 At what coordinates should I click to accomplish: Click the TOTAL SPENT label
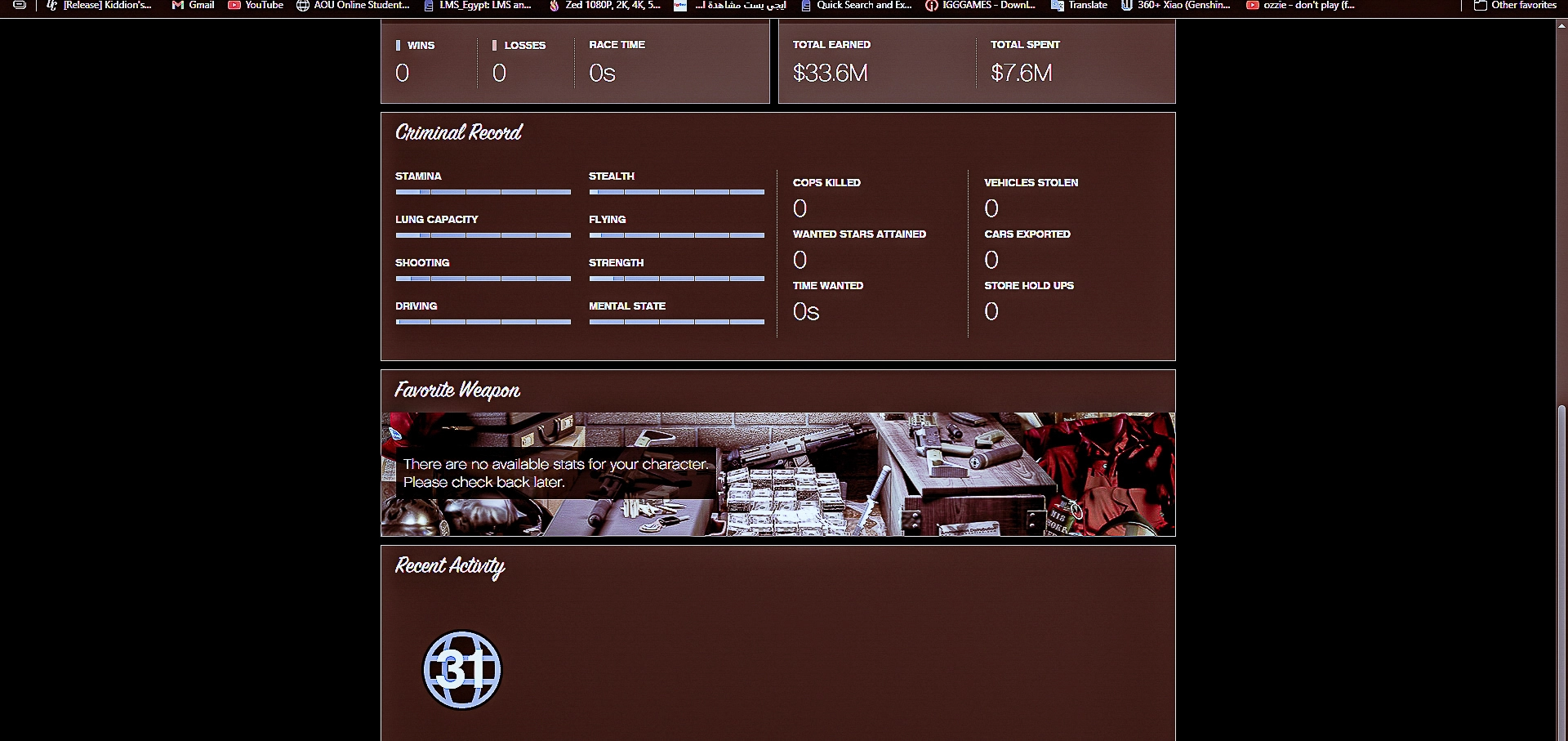(x=1025, y=45)
